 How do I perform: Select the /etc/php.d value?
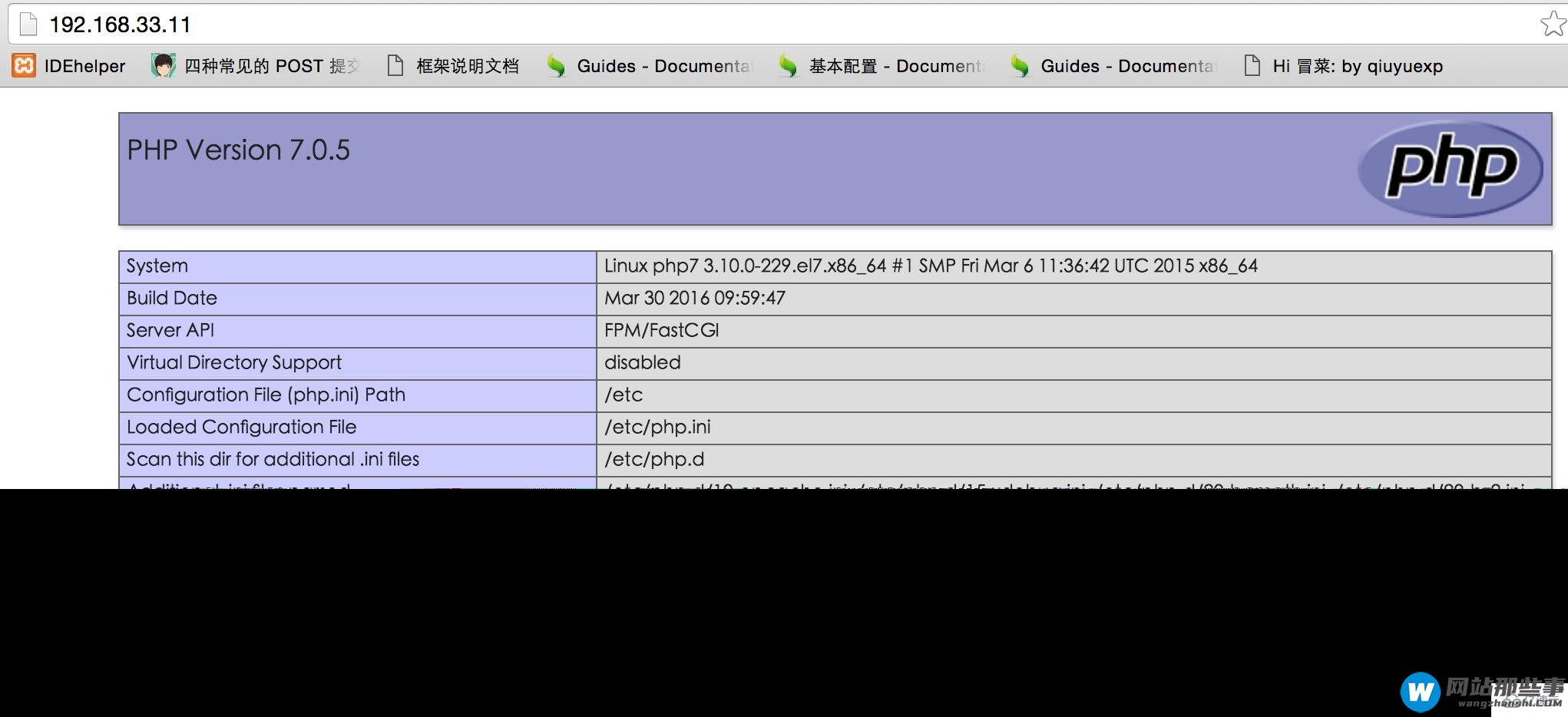[654, 459]
